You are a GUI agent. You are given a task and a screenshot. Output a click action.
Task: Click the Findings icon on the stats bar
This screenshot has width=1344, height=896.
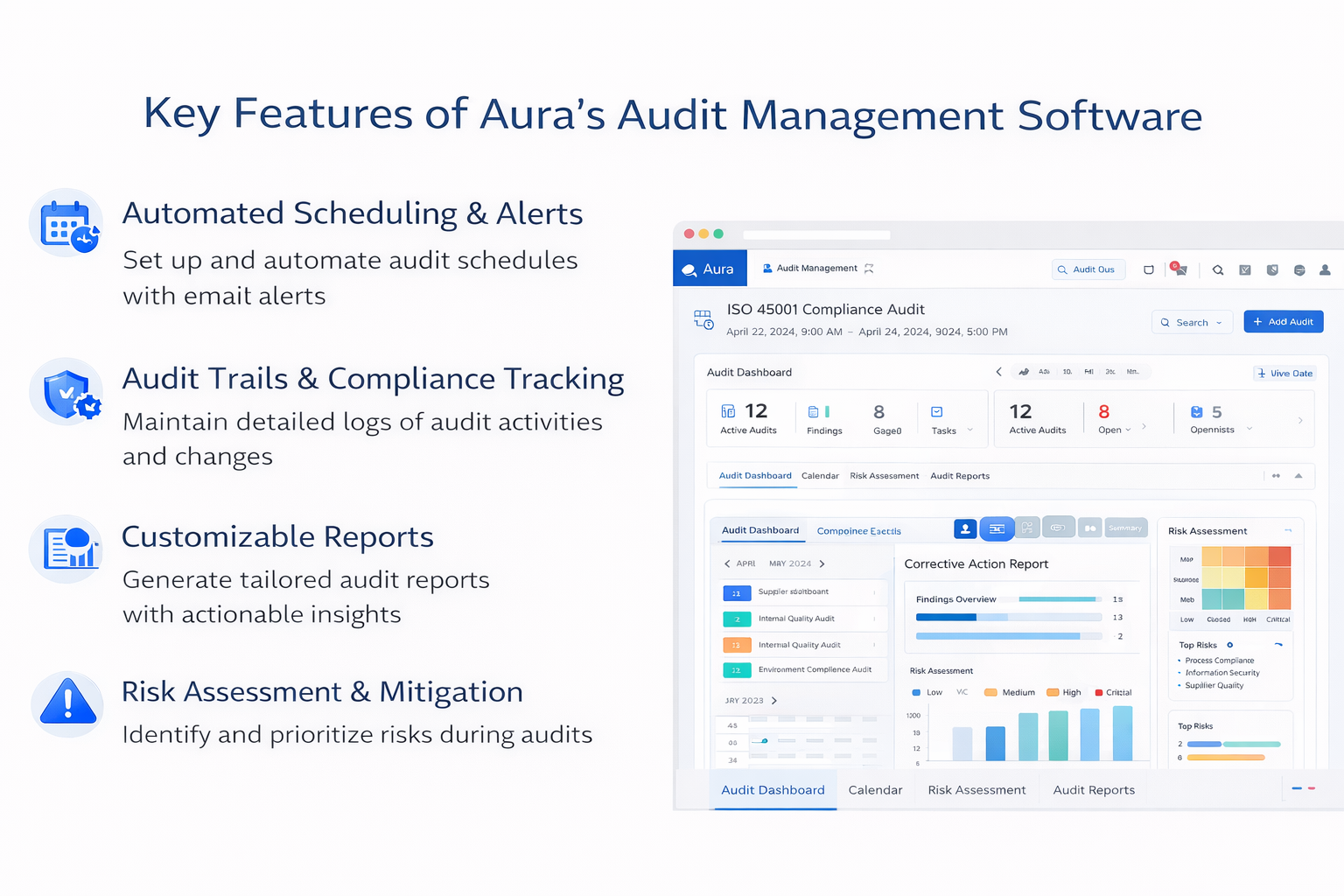coord(812,411)
